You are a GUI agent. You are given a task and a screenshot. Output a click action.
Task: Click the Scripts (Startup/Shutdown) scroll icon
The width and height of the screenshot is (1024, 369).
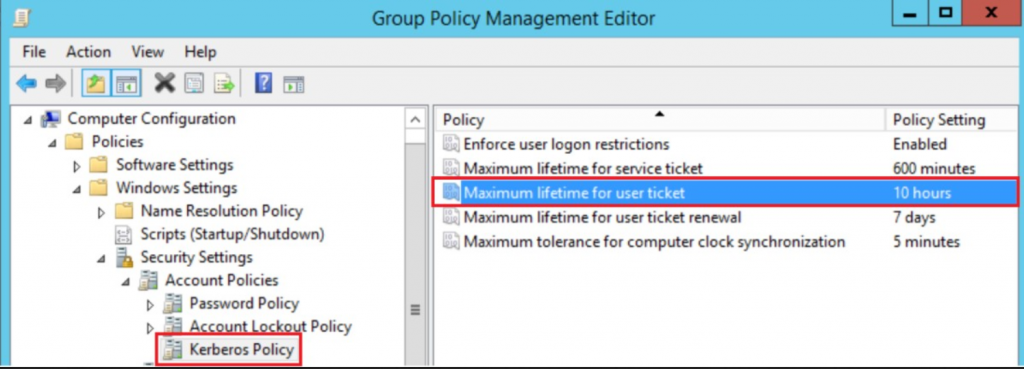click(123, 234)
